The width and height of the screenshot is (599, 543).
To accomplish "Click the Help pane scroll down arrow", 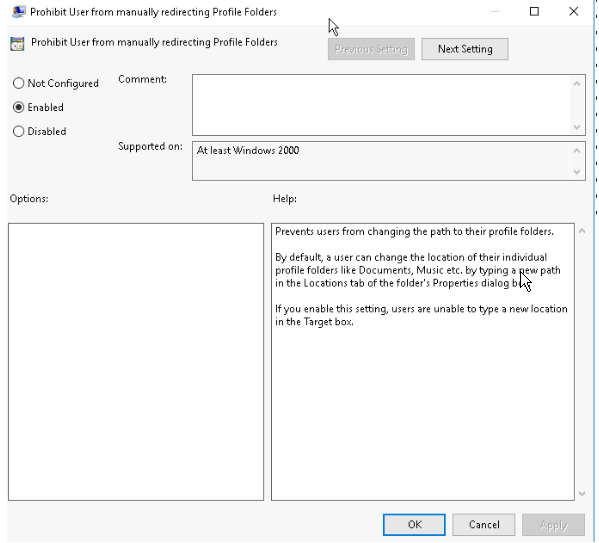I will [x=582, y=493].
